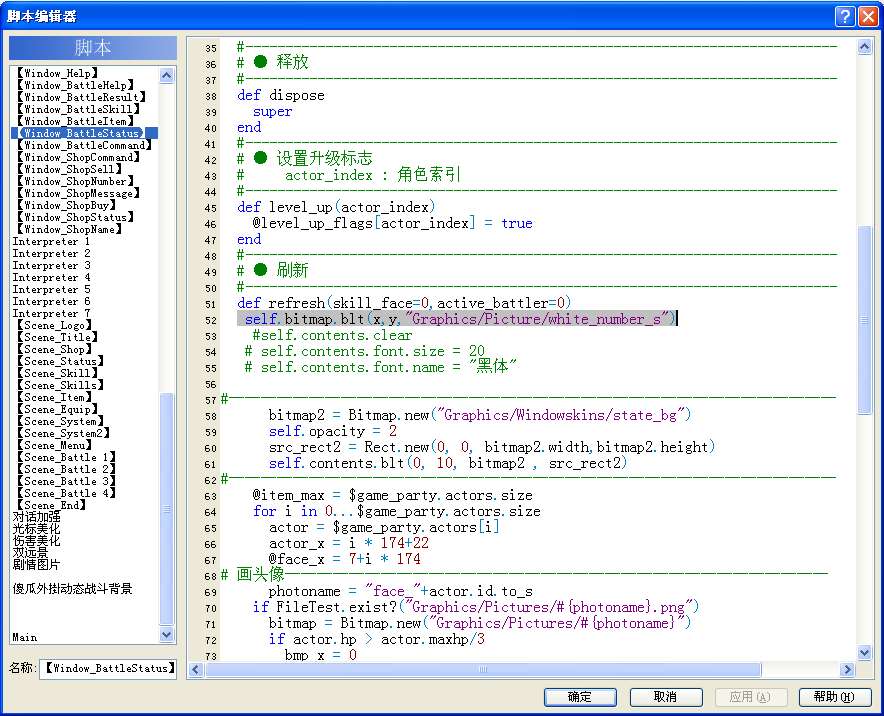Open the Interpreter 1 script
884x716 pixels.
pos(51,241)
